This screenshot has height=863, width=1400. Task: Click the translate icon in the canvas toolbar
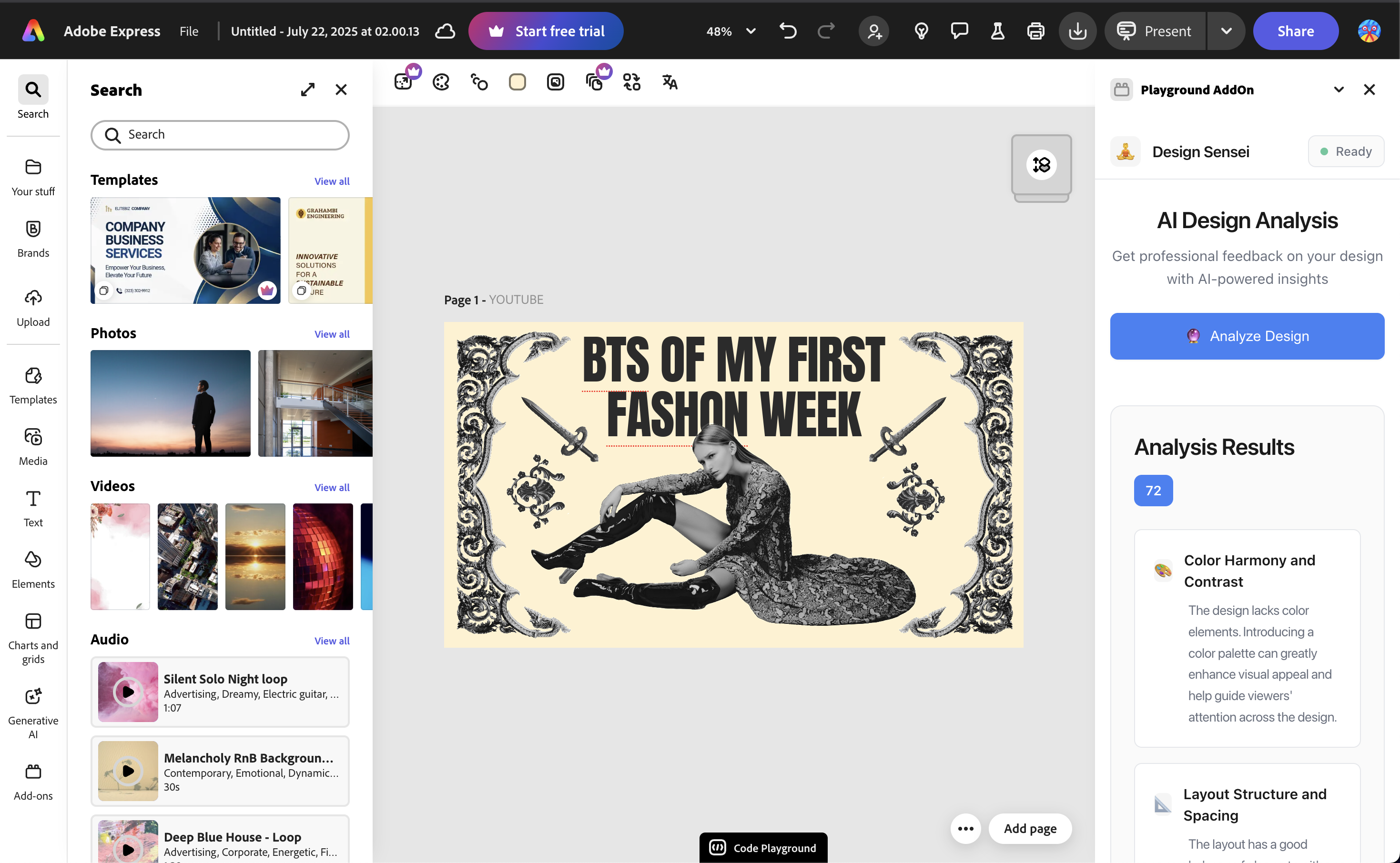(x=669, y=82)
